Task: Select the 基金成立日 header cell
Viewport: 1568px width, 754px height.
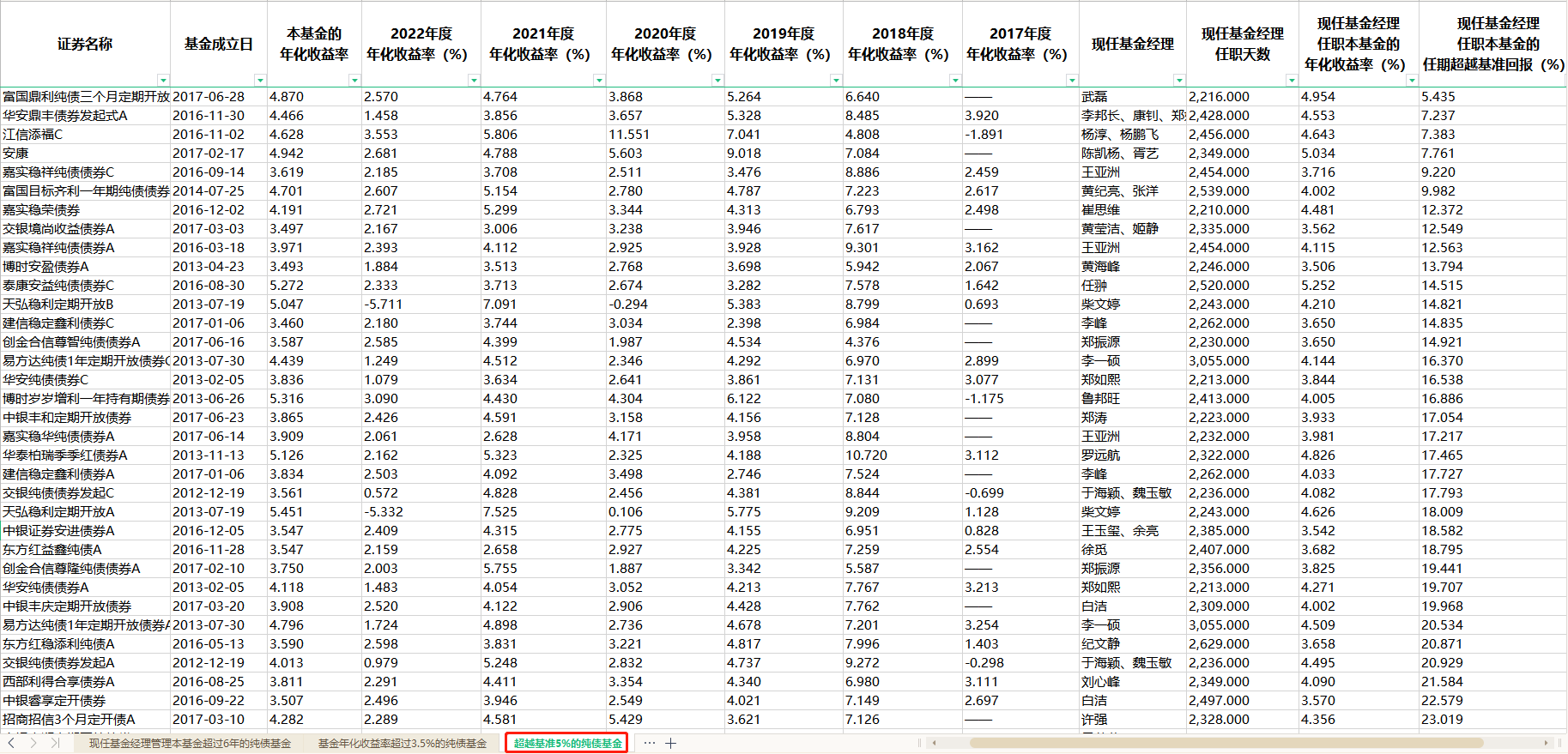Action: pos(219,44)
